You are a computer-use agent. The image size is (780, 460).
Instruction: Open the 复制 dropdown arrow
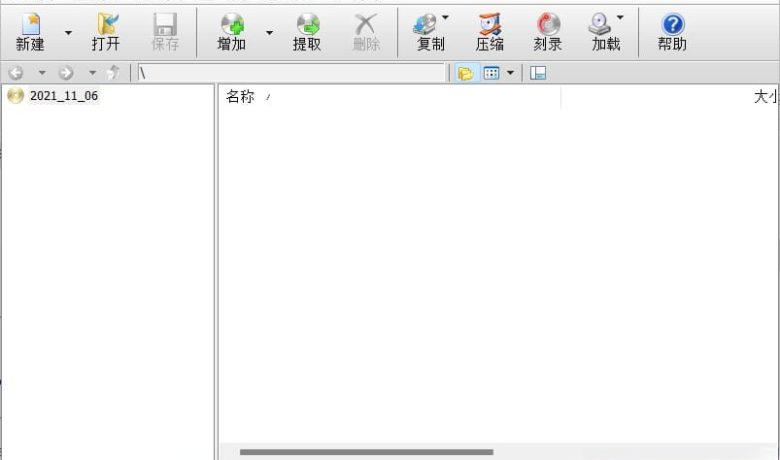(445, 17)
